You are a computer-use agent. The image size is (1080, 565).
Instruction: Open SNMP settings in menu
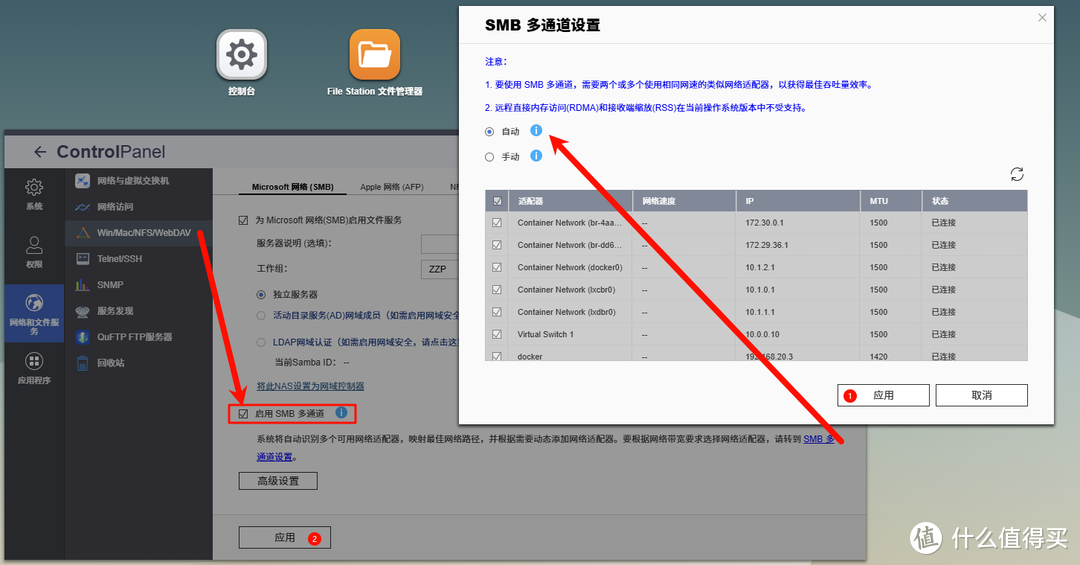point(110,285)
